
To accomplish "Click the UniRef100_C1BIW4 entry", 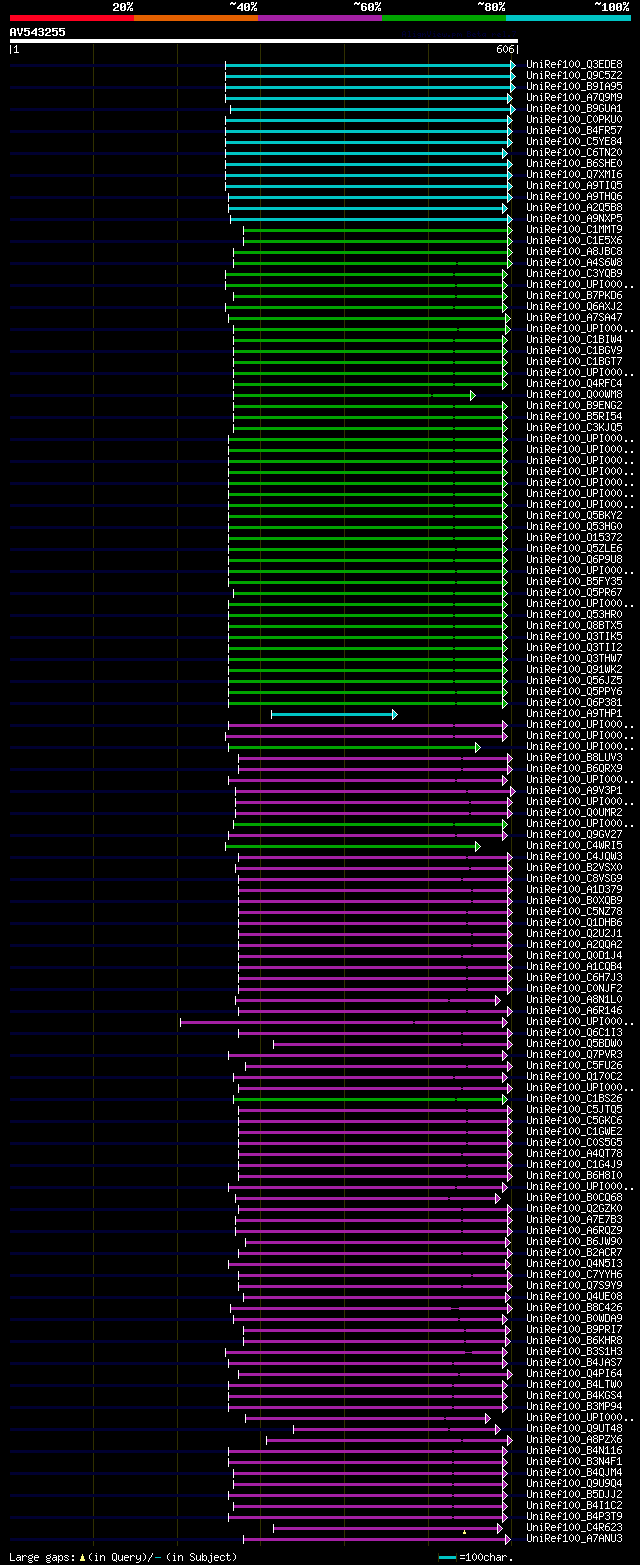I will click(574, 339).
